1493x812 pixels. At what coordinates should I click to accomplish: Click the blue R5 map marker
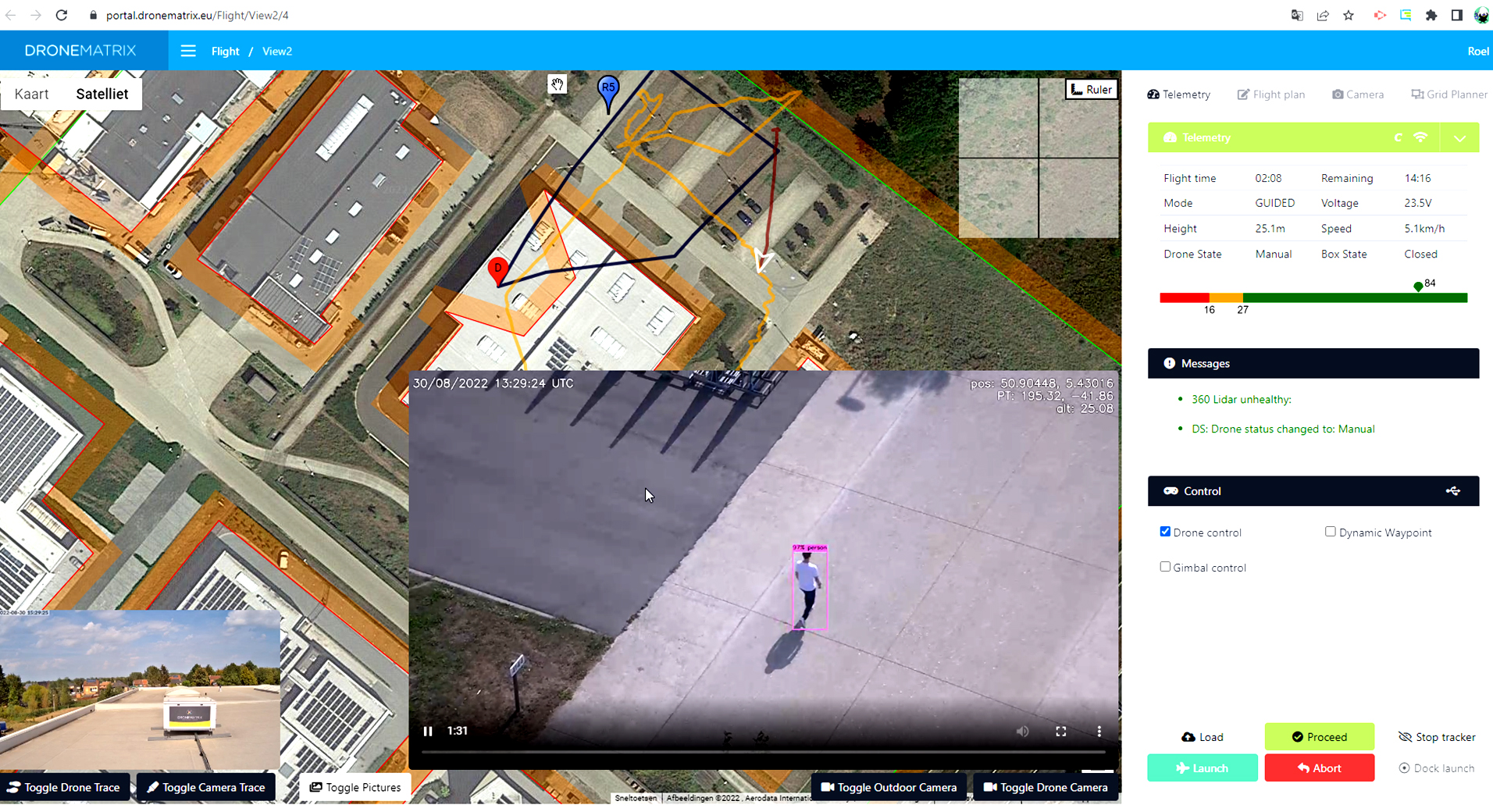coord(608,89)
